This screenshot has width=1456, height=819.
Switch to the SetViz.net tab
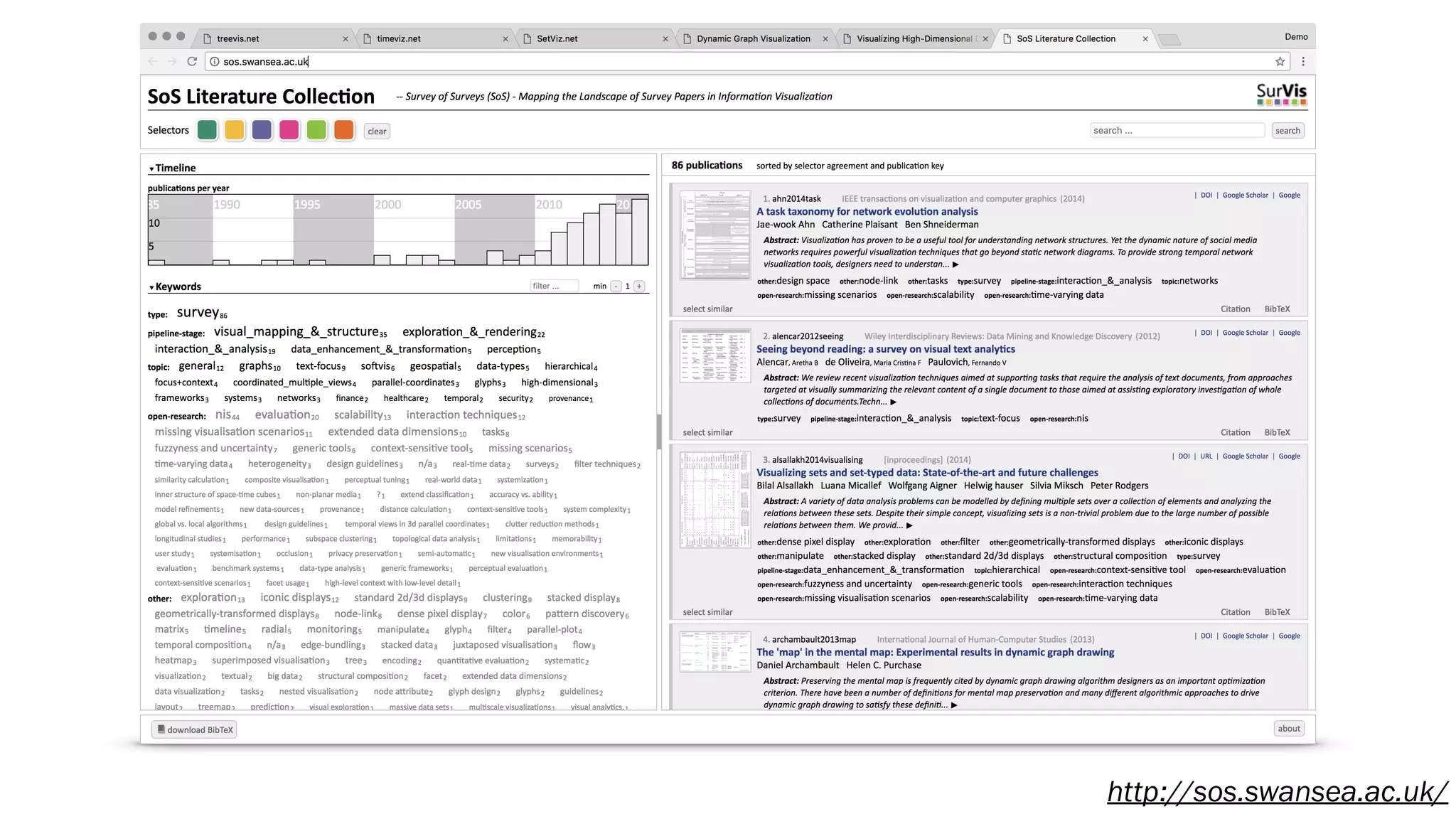click(x=557, y=39)
